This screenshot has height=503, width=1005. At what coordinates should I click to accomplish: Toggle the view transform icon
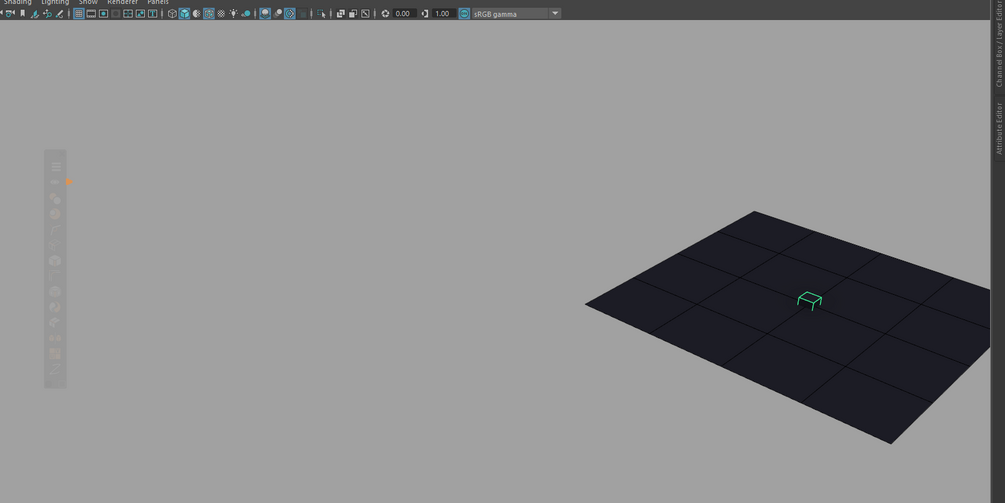pos(464,13)
